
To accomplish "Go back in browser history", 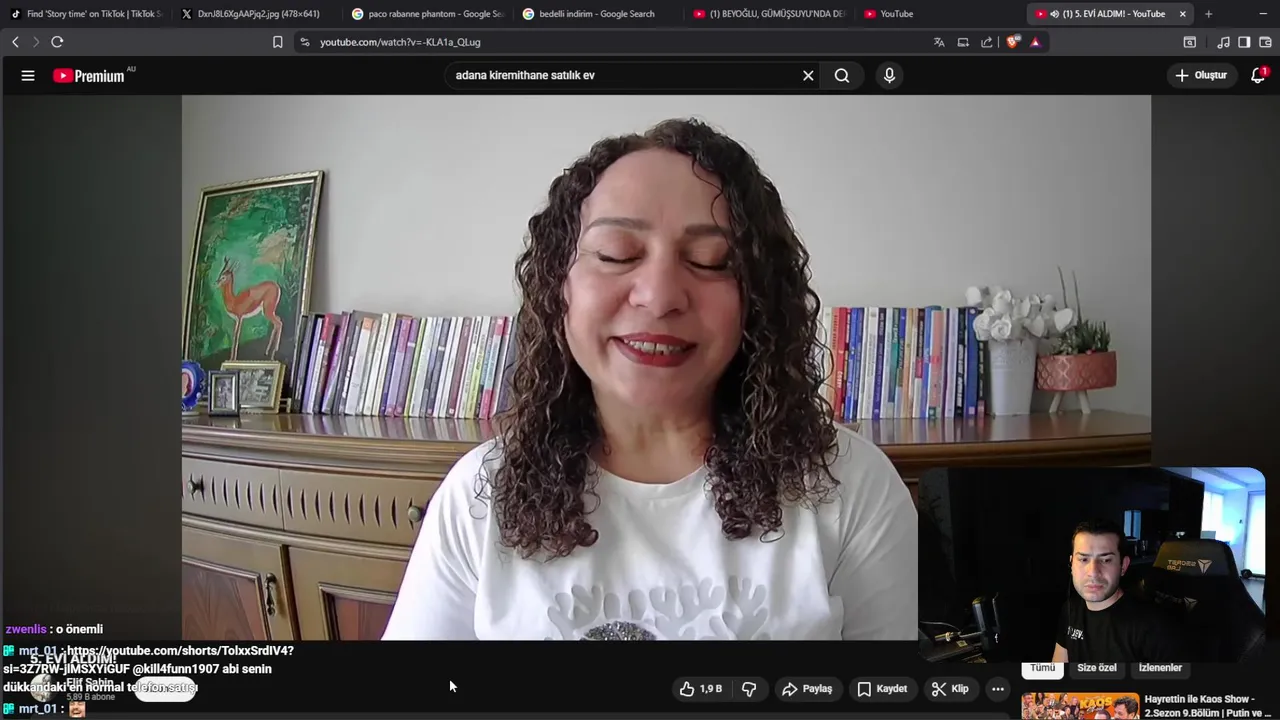I will tap(15, 42).
